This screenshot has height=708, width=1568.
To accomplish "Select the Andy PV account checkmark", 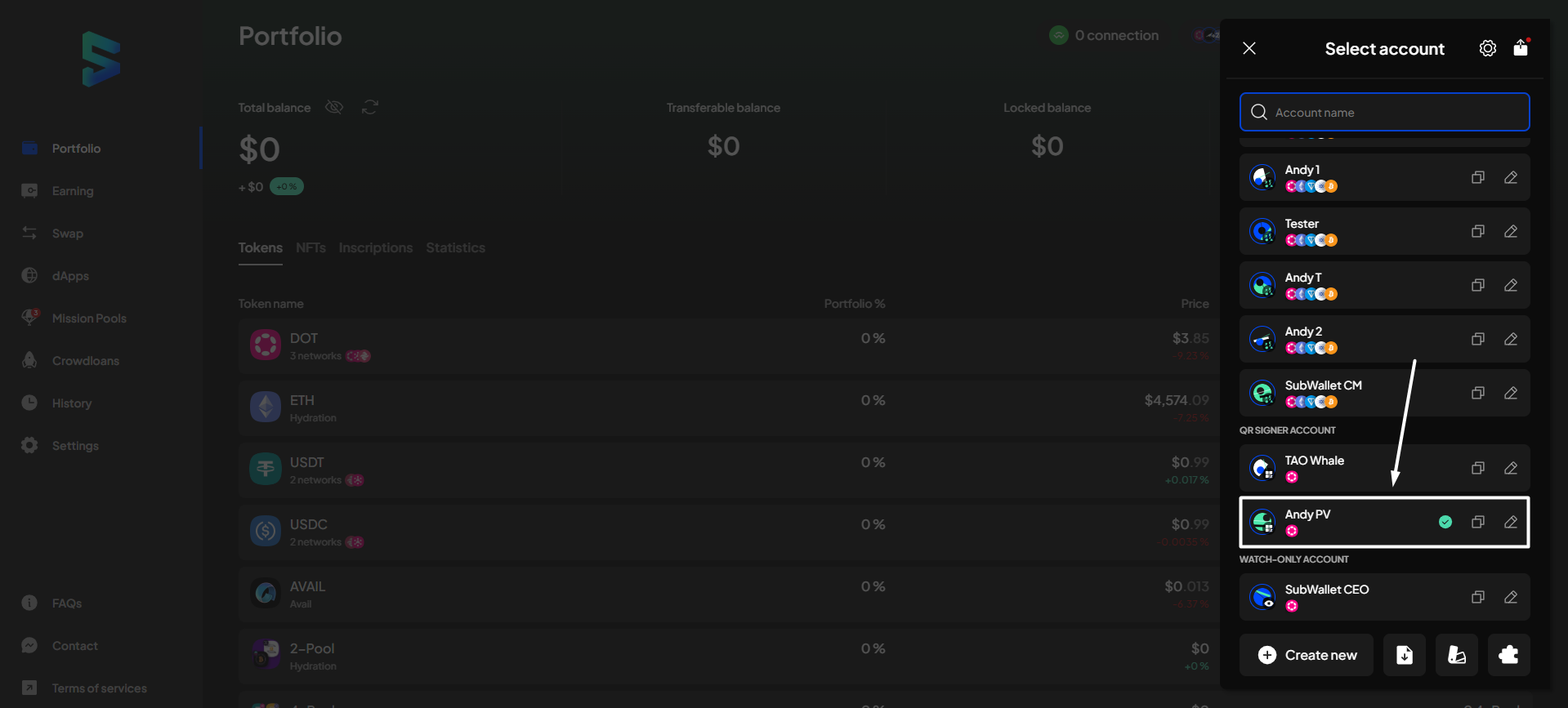I will pos(1445,522).
